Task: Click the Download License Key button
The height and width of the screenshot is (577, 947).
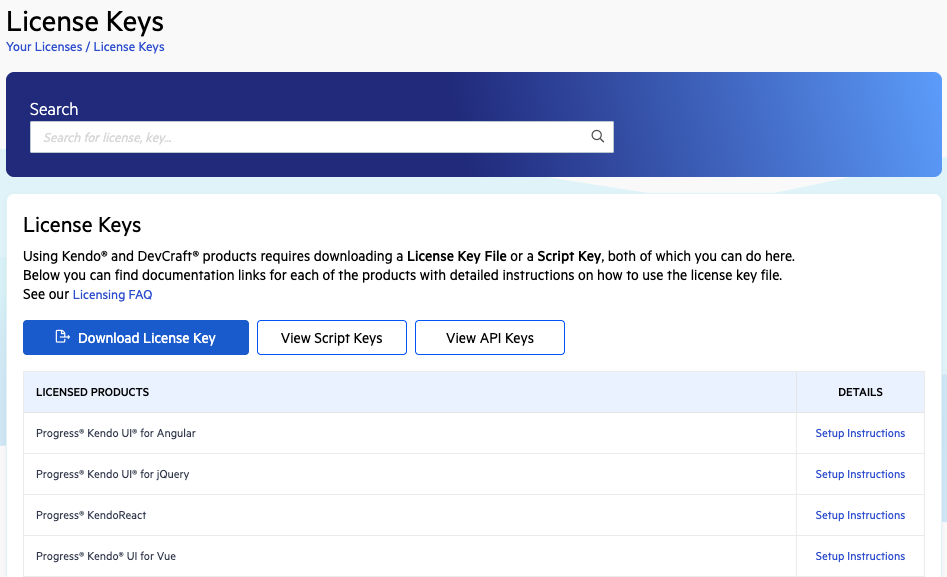Action: [x=135, y=337]
